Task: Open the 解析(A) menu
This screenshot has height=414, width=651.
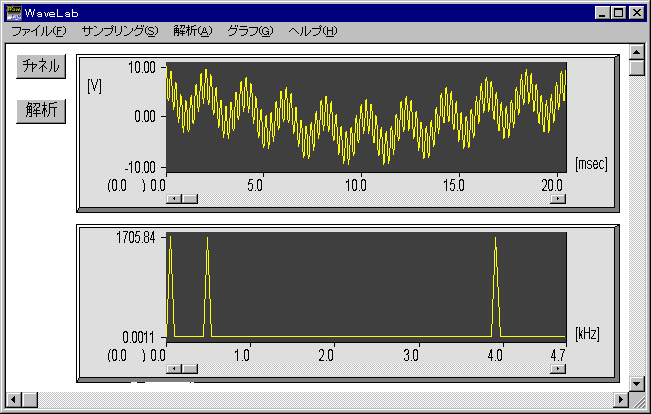Action: tap(193, 31)
